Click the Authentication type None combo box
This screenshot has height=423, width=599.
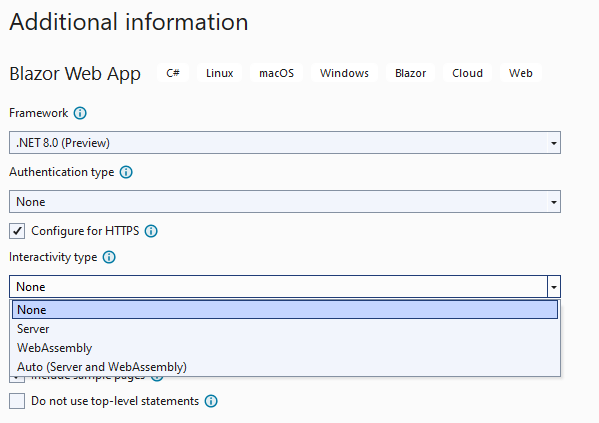(285, 202)
